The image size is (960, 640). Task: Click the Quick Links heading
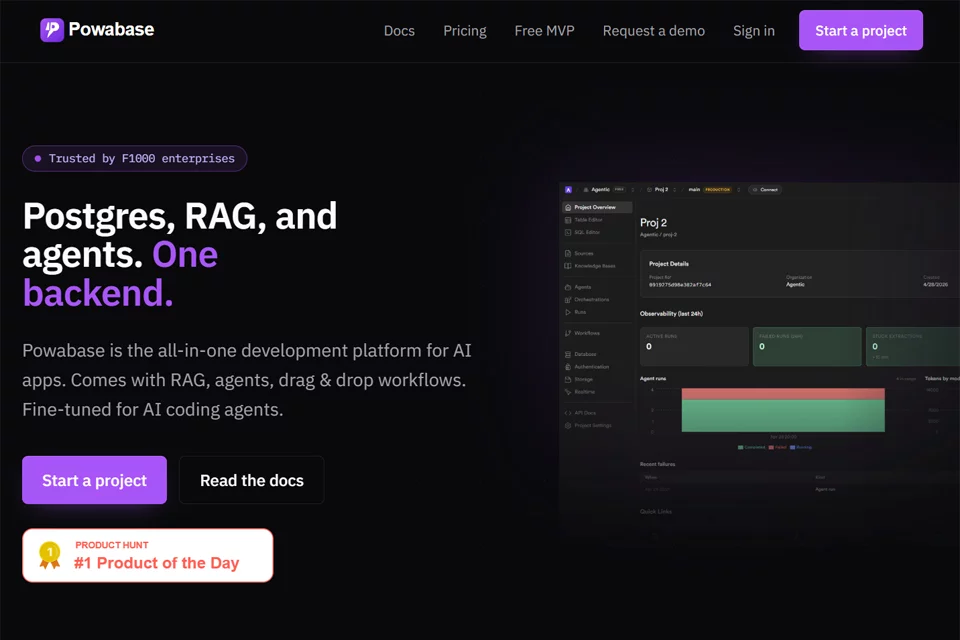coord(656,511)
